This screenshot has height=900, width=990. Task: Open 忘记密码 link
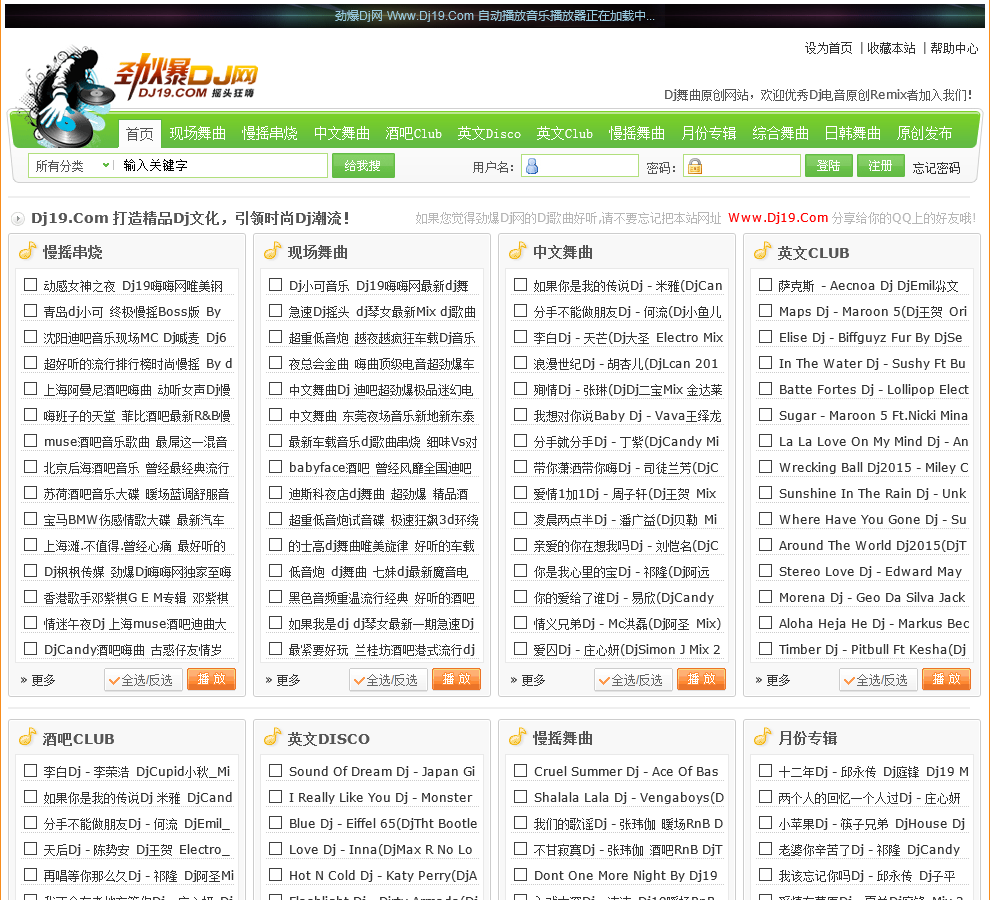[936, 167]
